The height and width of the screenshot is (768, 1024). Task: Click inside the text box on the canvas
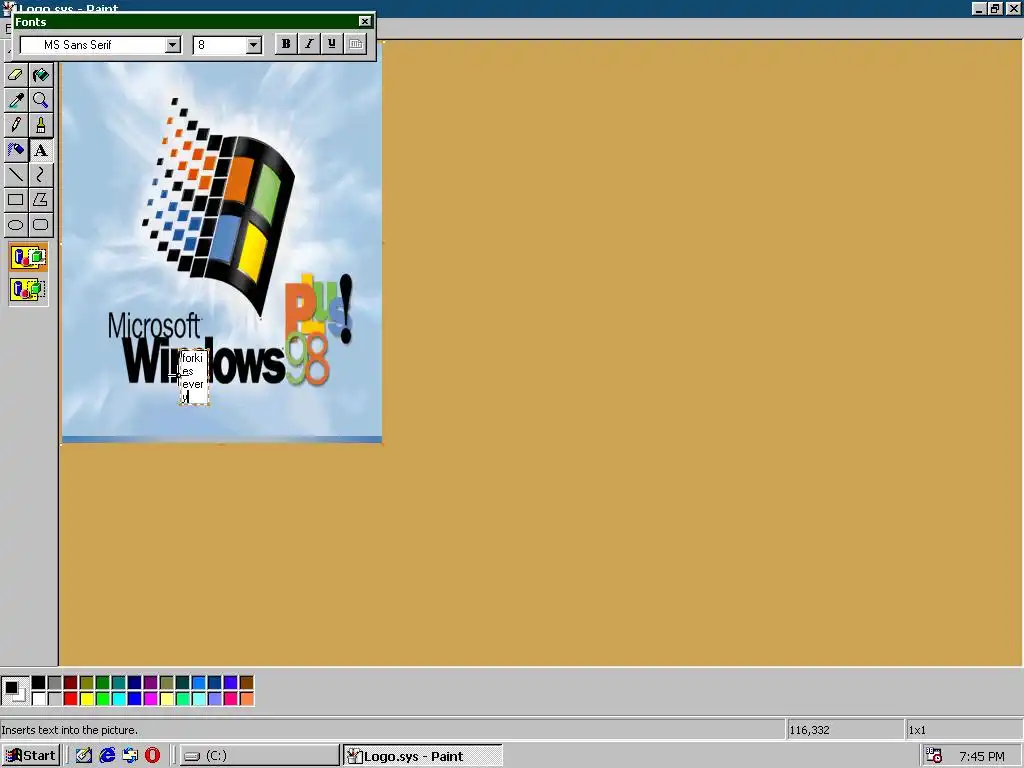coord(194,377)
